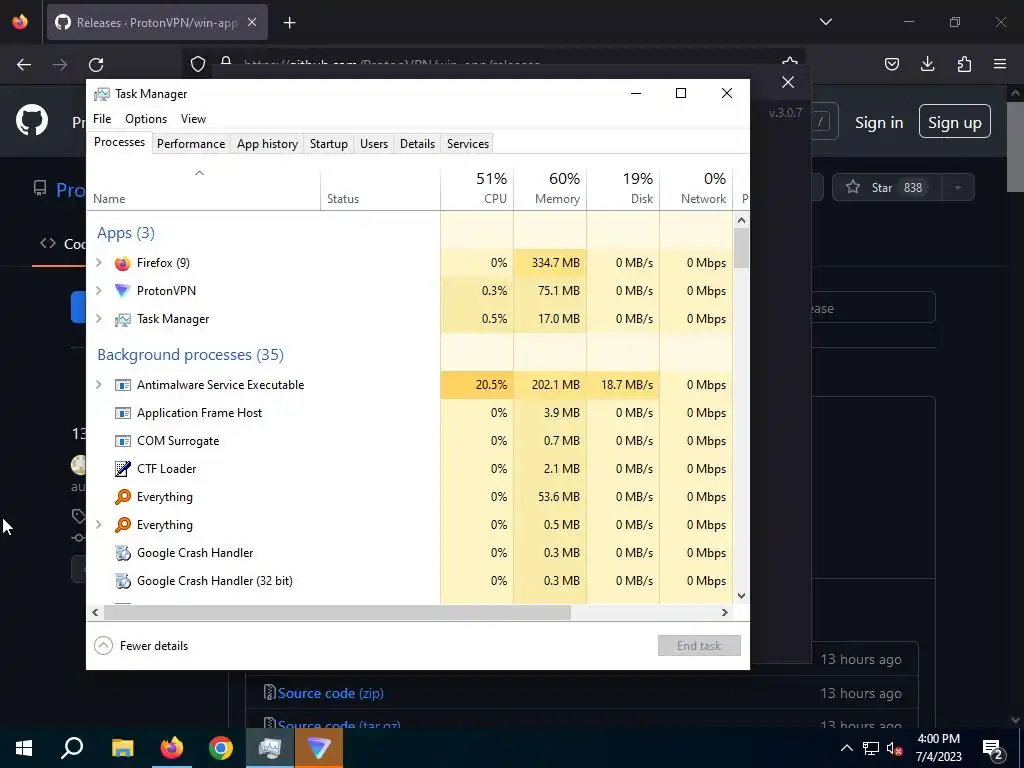This screenshot has width=1024, height=768.
Task: Click the GitHub logo in the browser page
Action: 32,121
